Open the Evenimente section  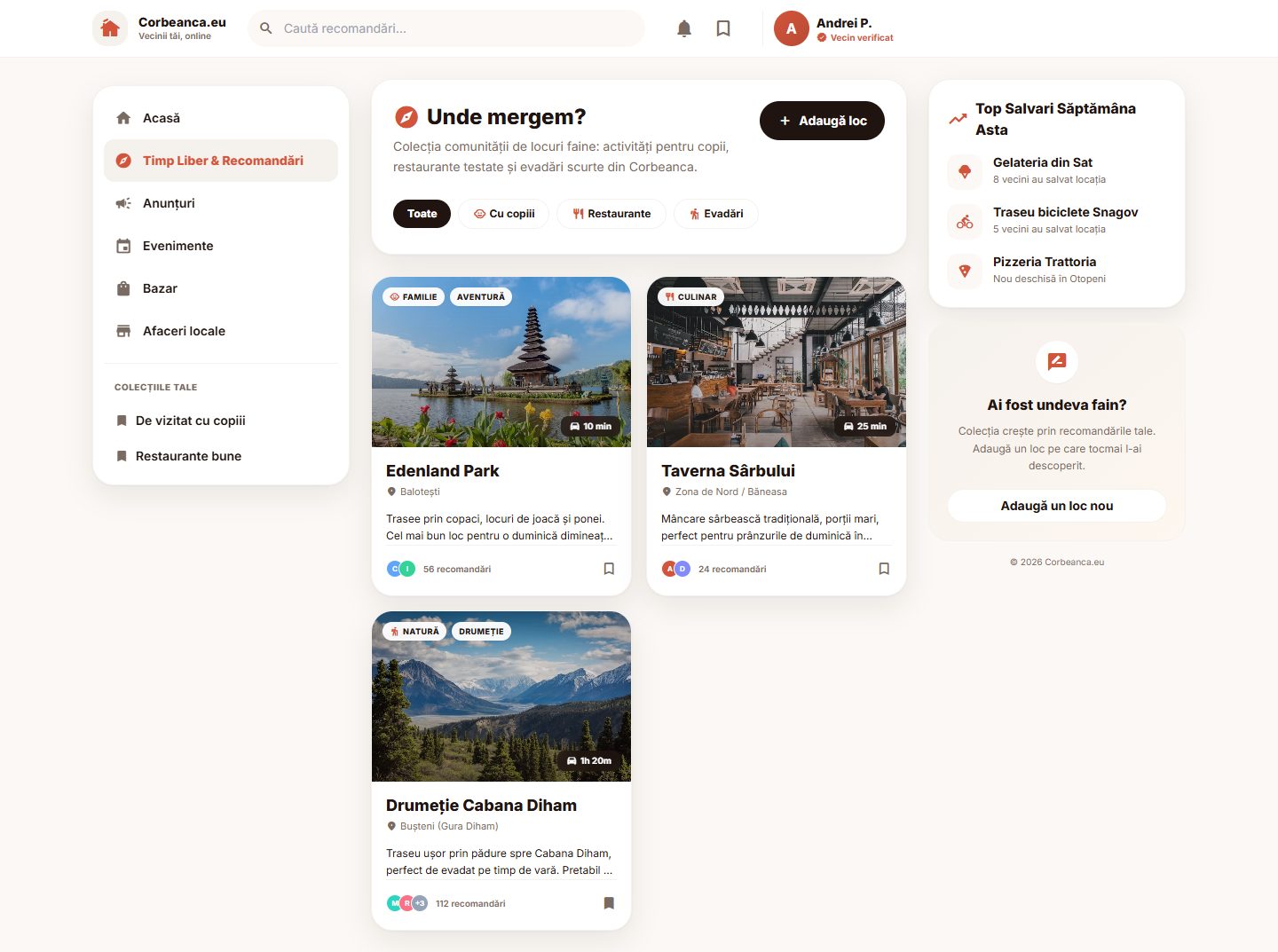221,246
